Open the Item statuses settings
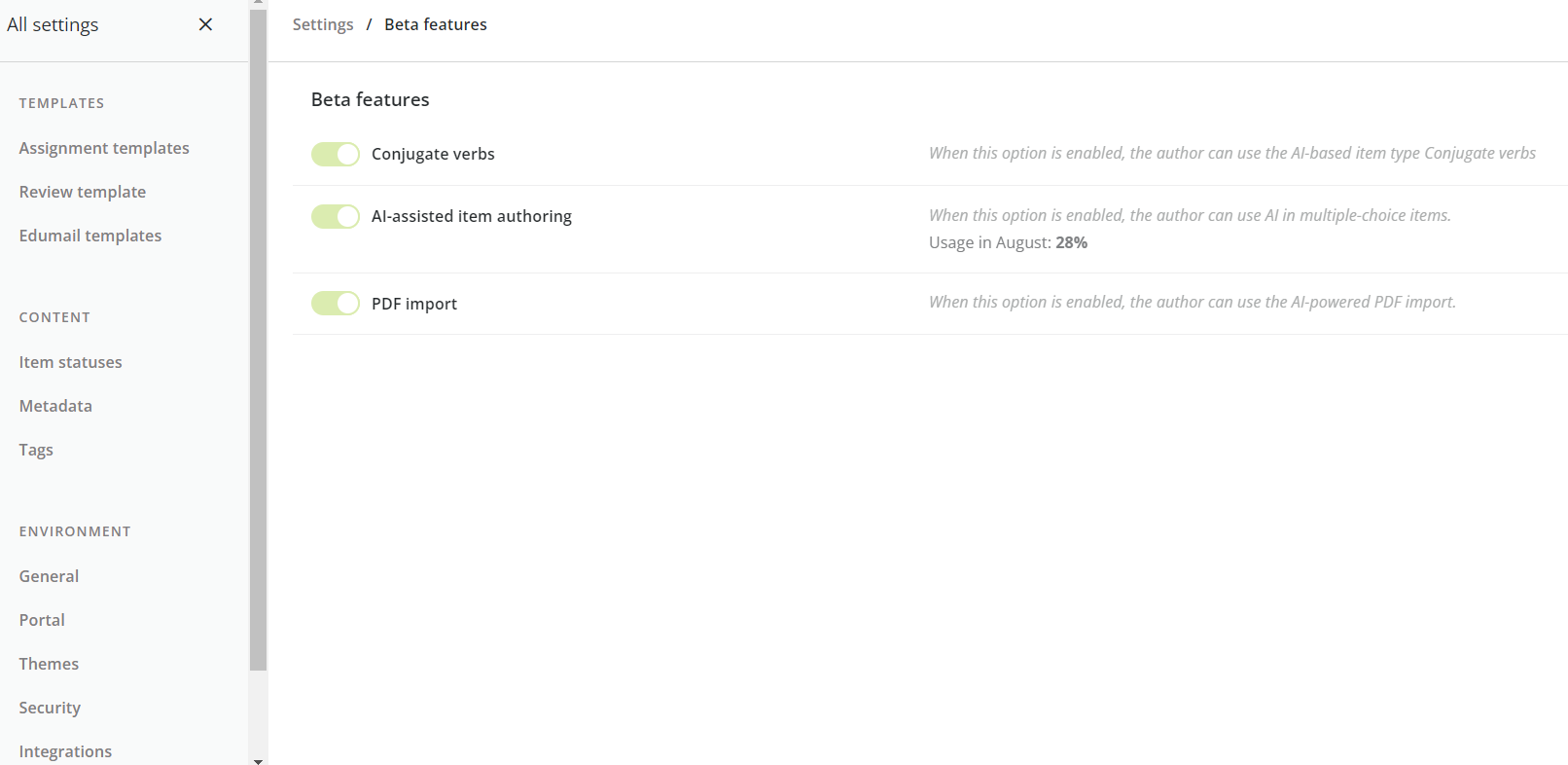Image resolution: width=1568 pixels, height=765 pixels. click(70, 362)
